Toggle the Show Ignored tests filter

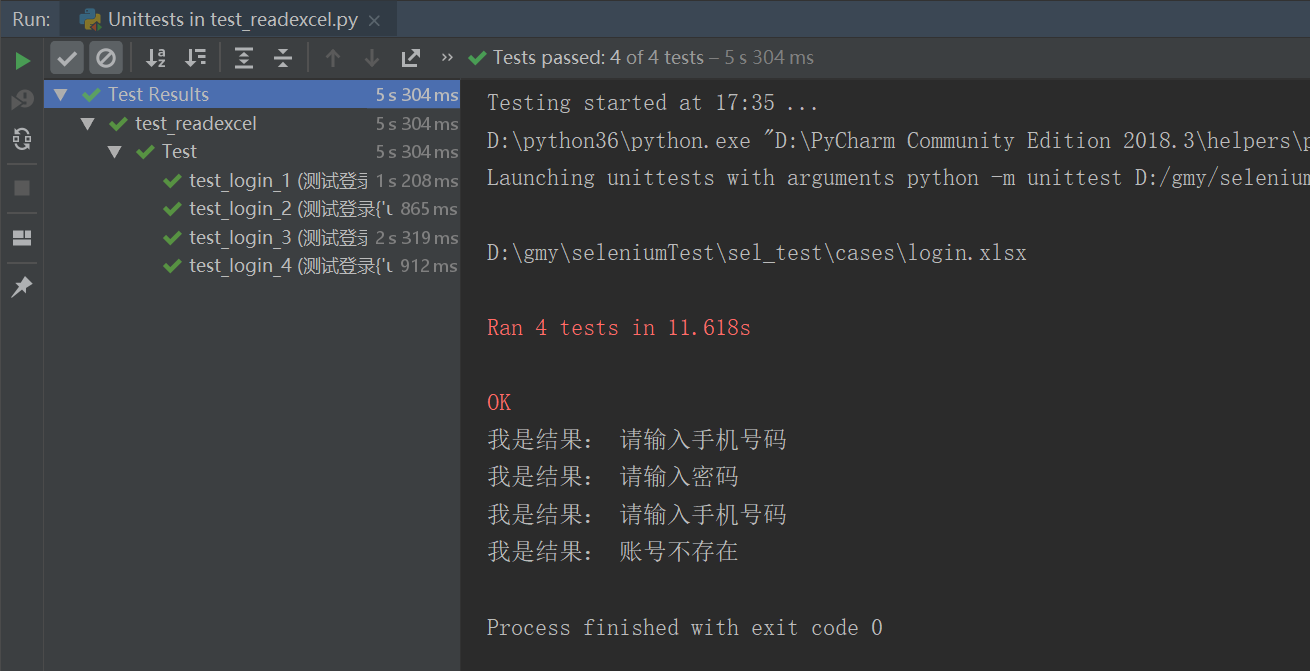(106, 58)
